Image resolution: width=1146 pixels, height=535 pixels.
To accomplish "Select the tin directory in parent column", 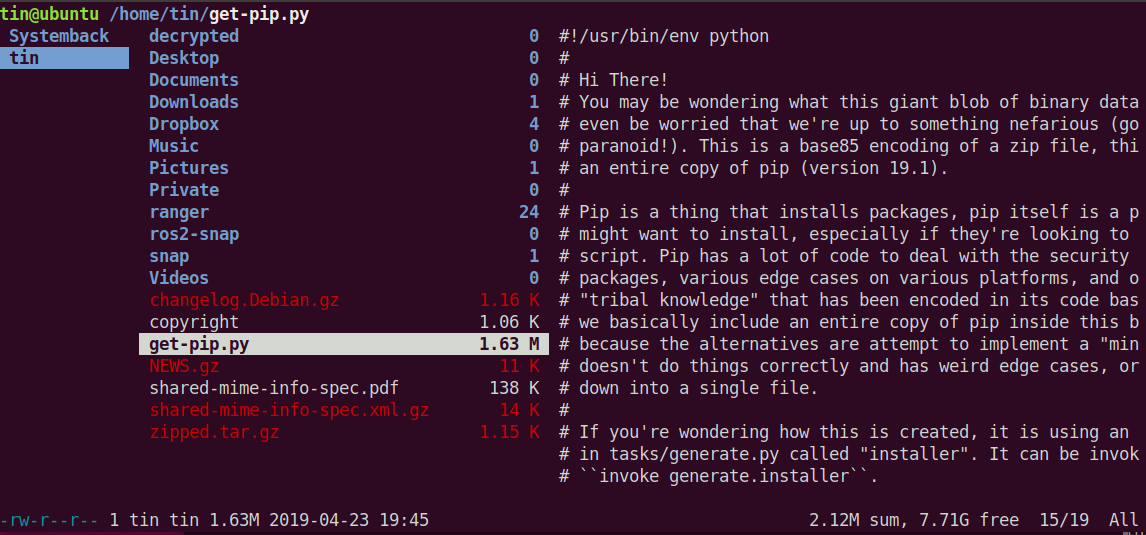I will coord(64,58).
